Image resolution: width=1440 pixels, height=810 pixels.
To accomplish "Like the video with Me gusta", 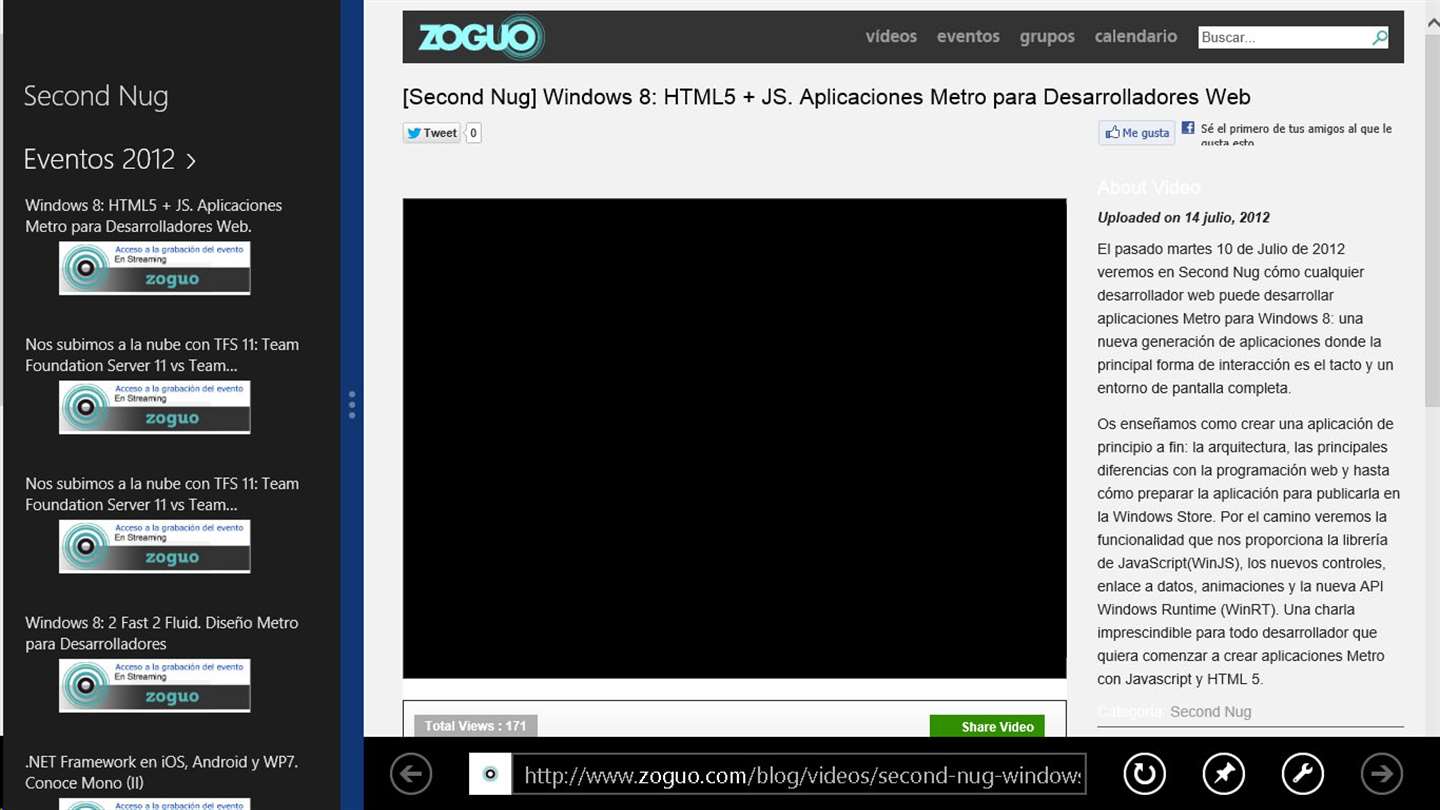I will pos(1137,133).
